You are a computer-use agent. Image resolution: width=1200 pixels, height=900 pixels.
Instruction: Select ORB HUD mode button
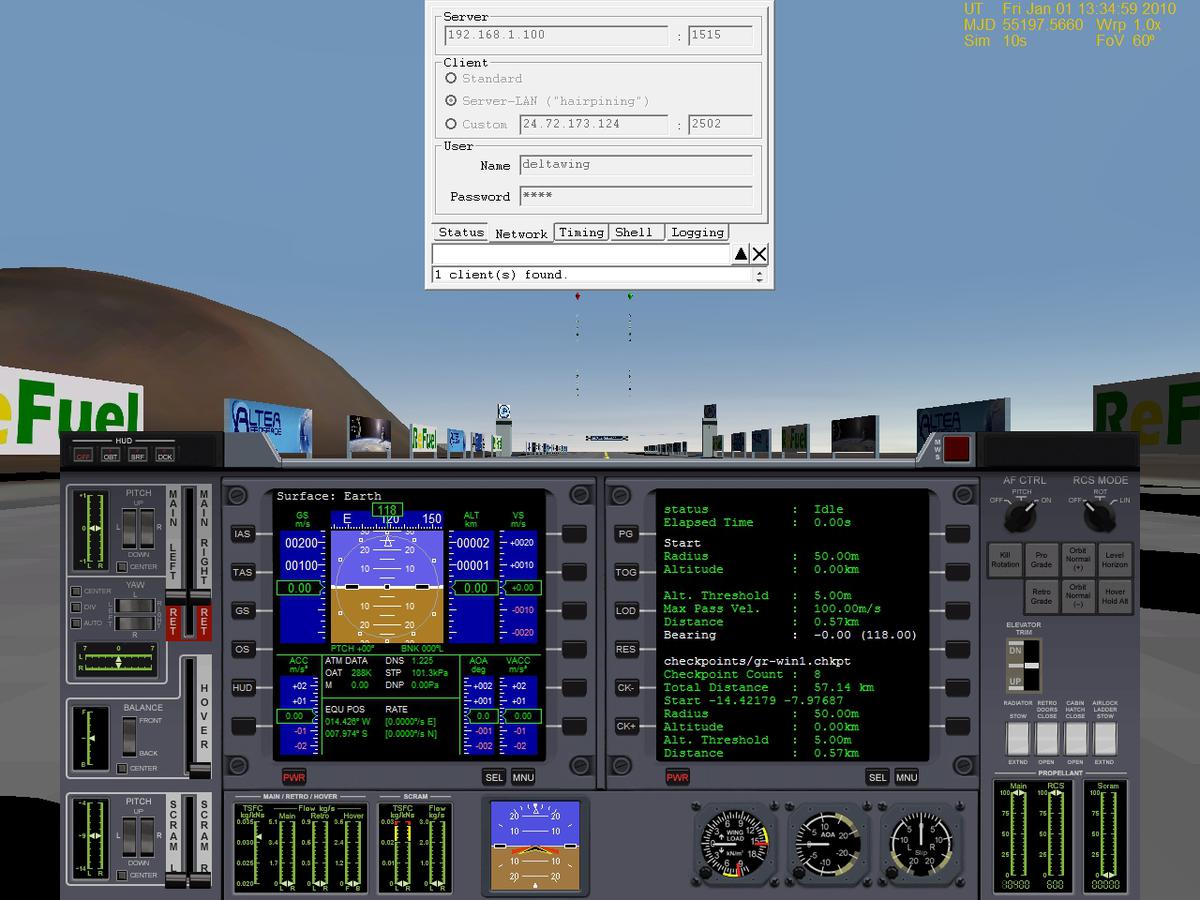111,454
